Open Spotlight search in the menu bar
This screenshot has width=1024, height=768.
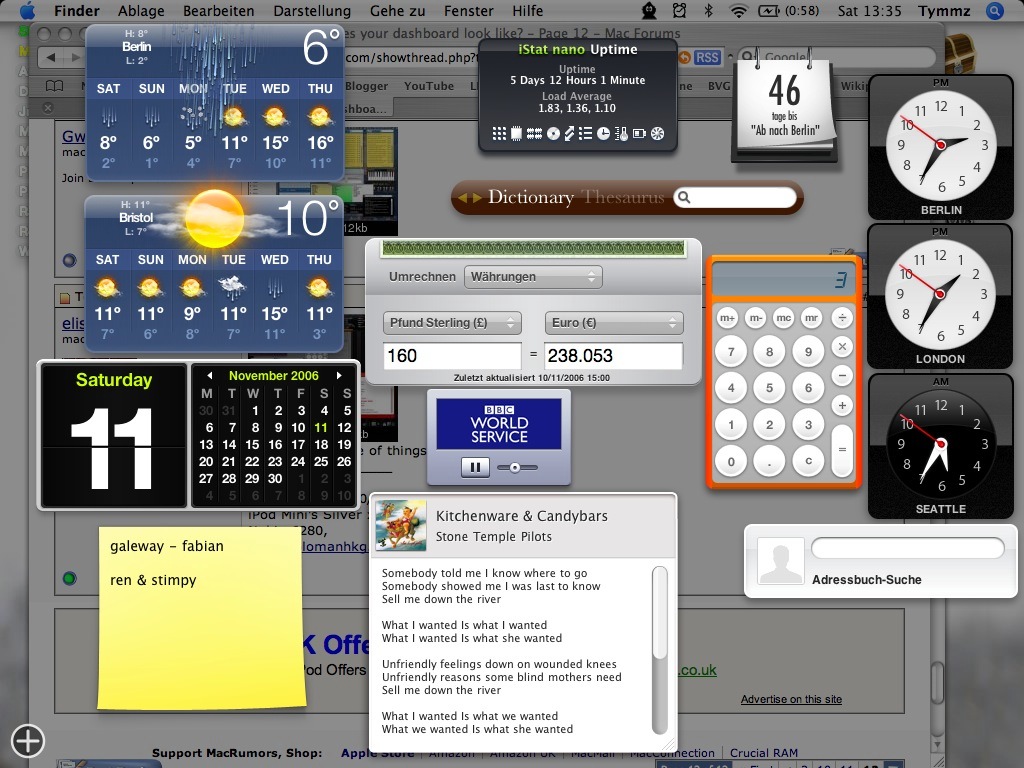[x=994, y=11]
